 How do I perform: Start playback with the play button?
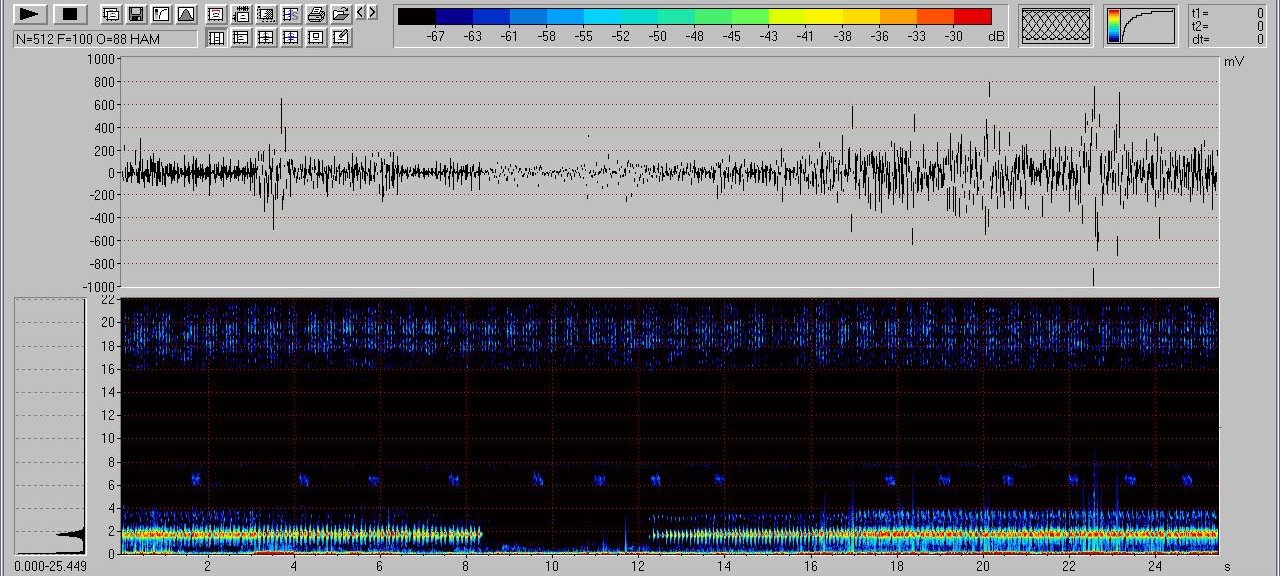(x=30, y=14)
